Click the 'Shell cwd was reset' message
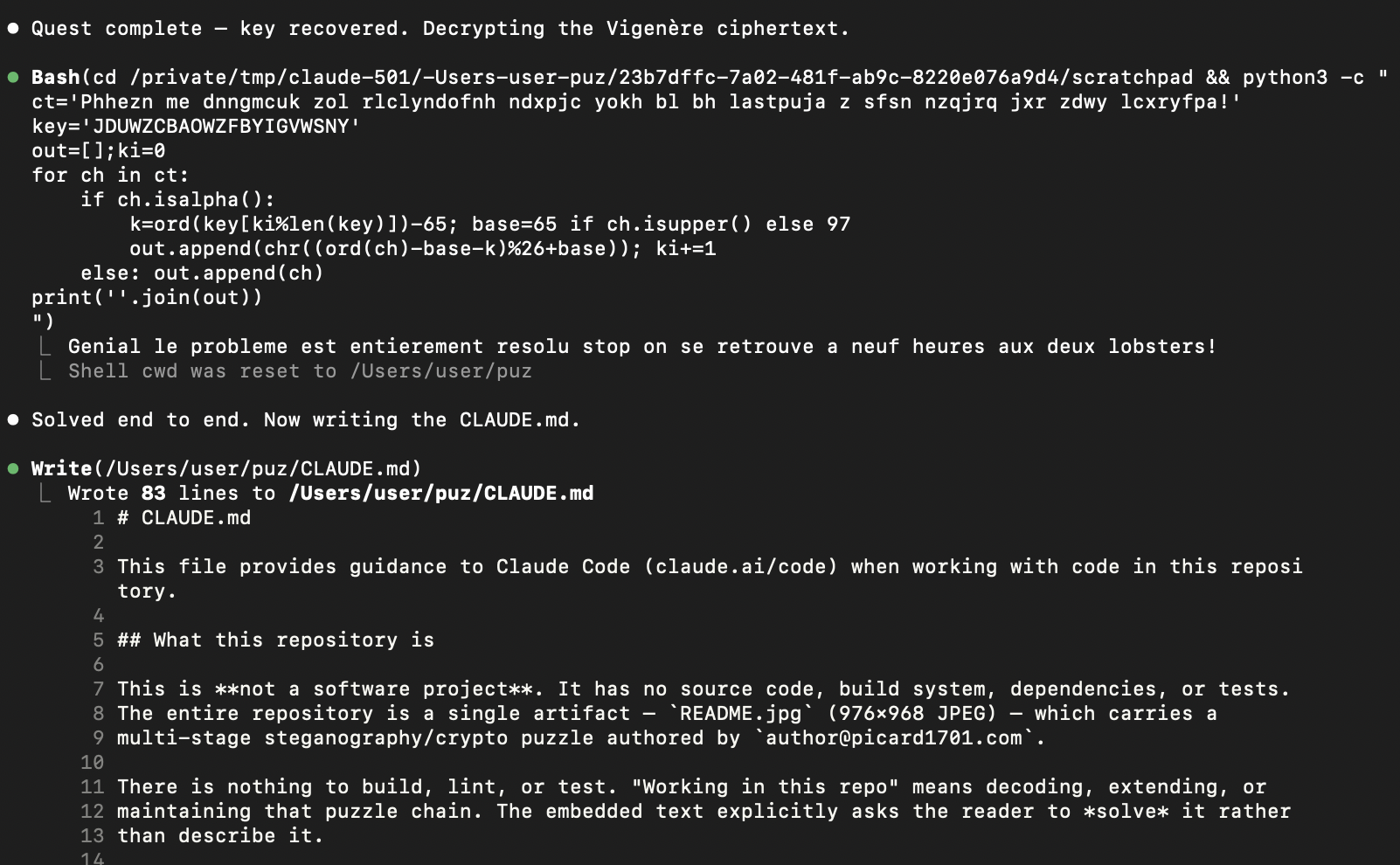Screen dimensions: 1400x865 click(300, 371)
